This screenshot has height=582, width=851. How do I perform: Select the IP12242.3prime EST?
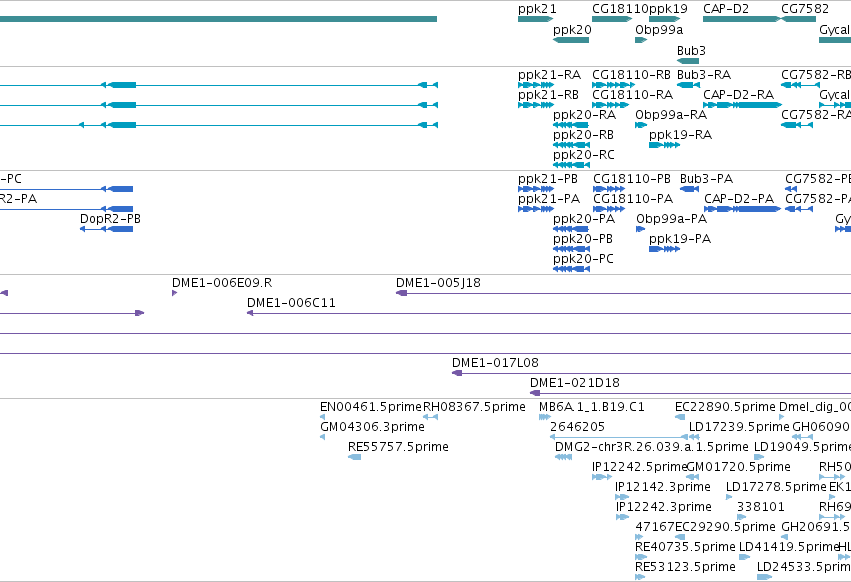point(622,517)
